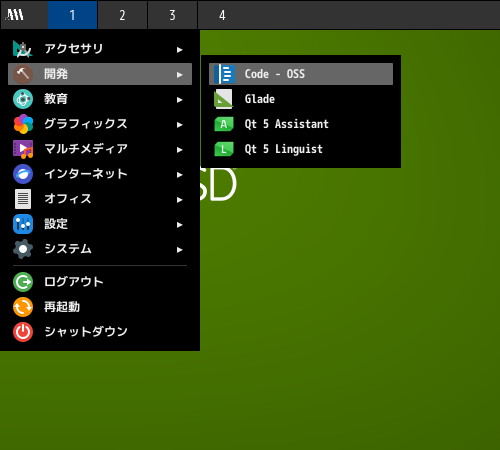Switch to workspace 2

pos(122,15)
